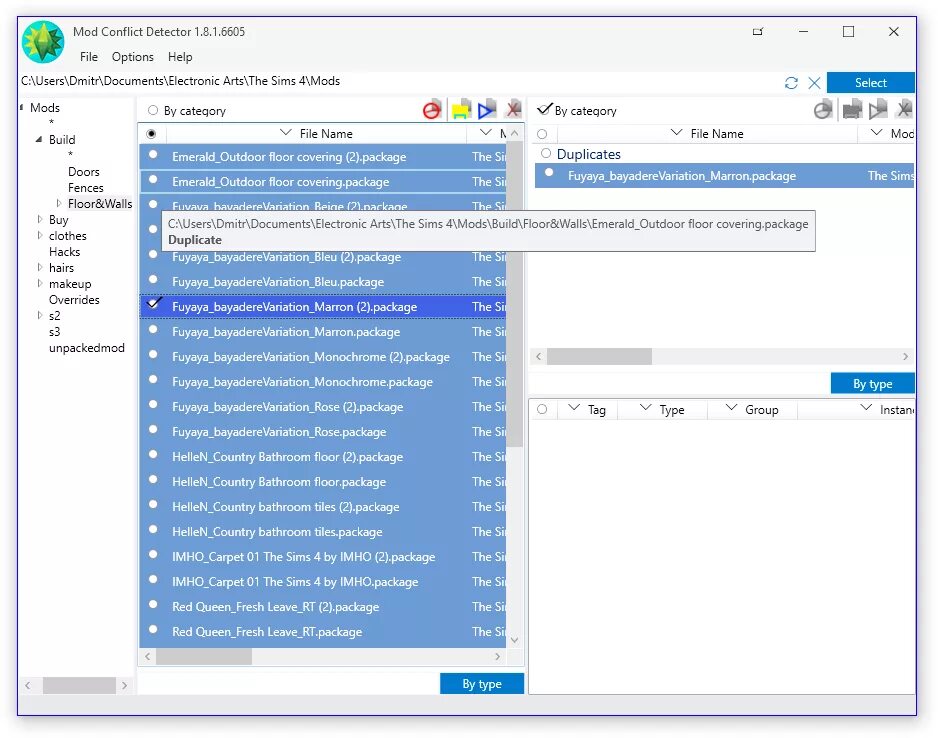This screenshot has width=938, height=738.
Task: Select HelleN_Country bathroom tiles (2).package row
Action: (x=323, y=507)
